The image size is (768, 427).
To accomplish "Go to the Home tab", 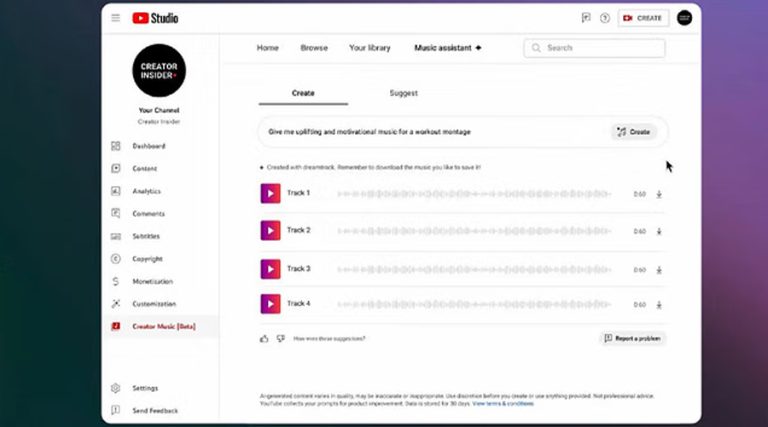I will [267, 47].
